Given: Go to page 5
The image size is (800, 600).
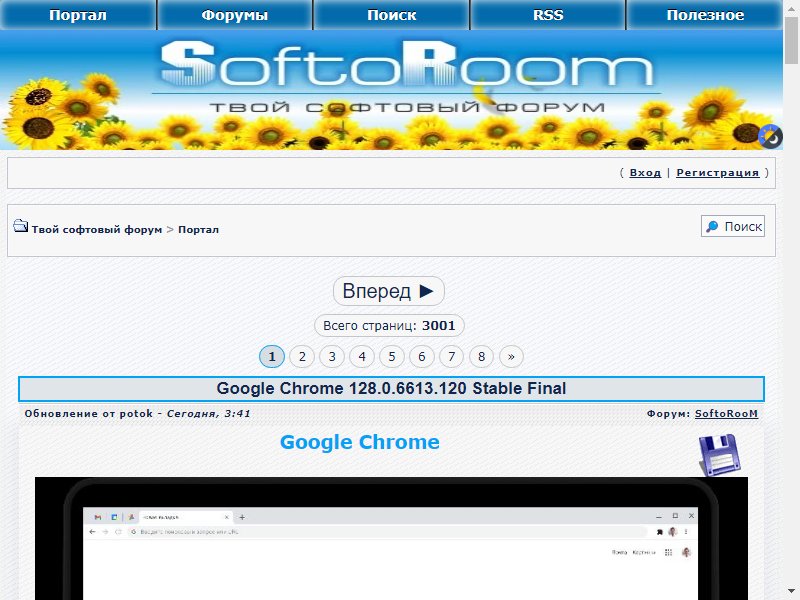Looking at the screenshot, I should pyautogui.click(x=392, y=357).
